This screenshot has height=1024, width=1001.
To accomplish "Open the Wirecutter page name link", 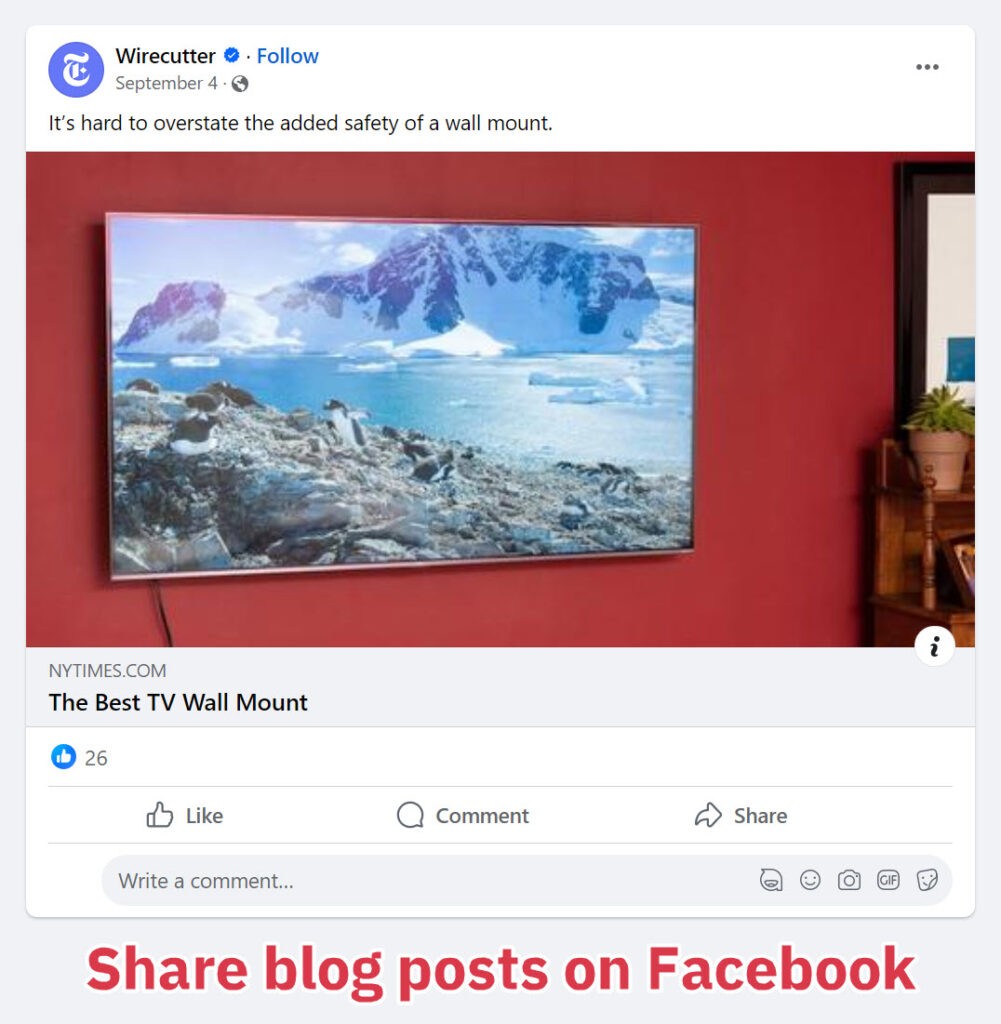I will [x=165, y=56].
